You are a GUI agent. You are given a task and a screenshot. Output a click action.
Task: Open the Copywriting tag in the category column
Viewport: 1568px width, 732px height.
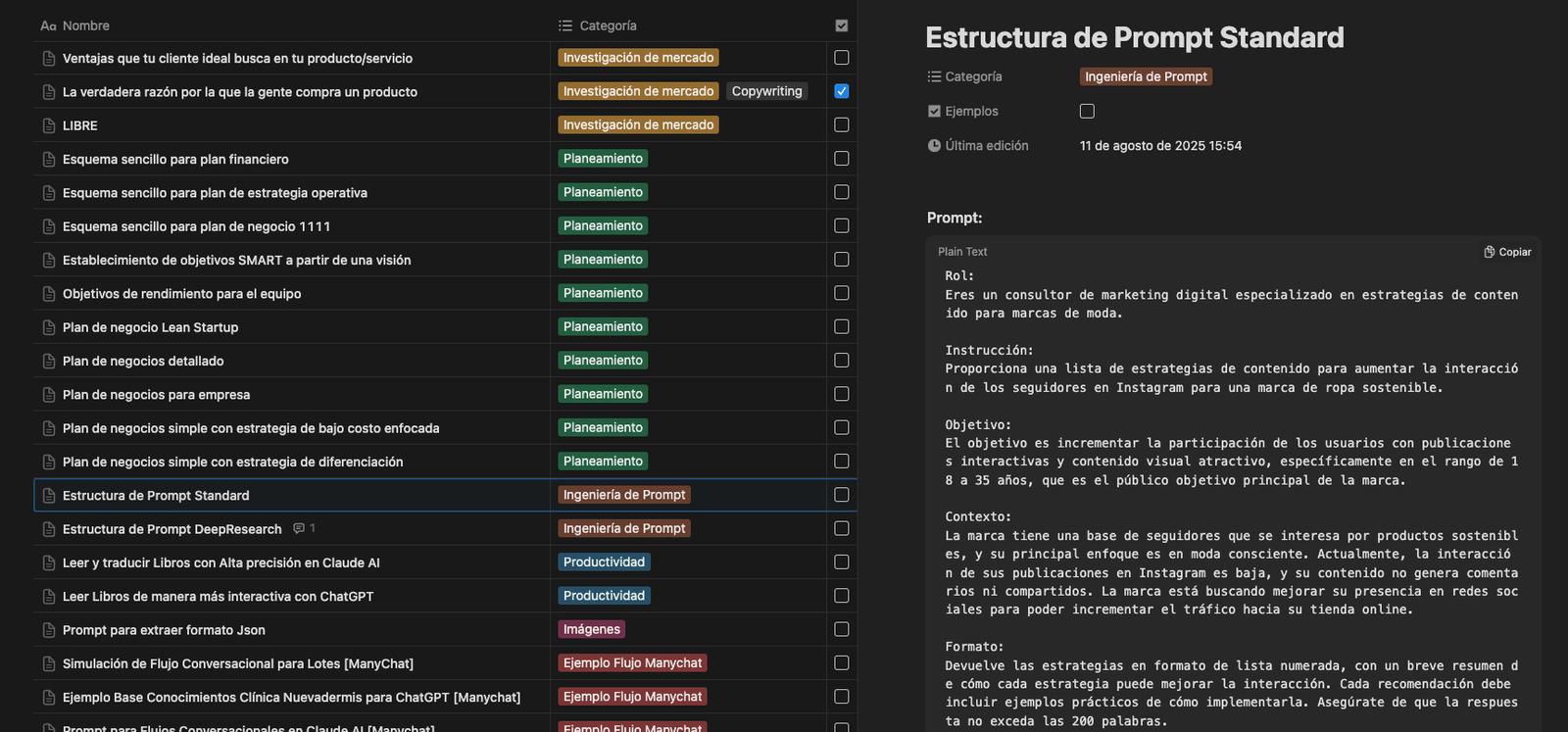(x=766, y=91)
